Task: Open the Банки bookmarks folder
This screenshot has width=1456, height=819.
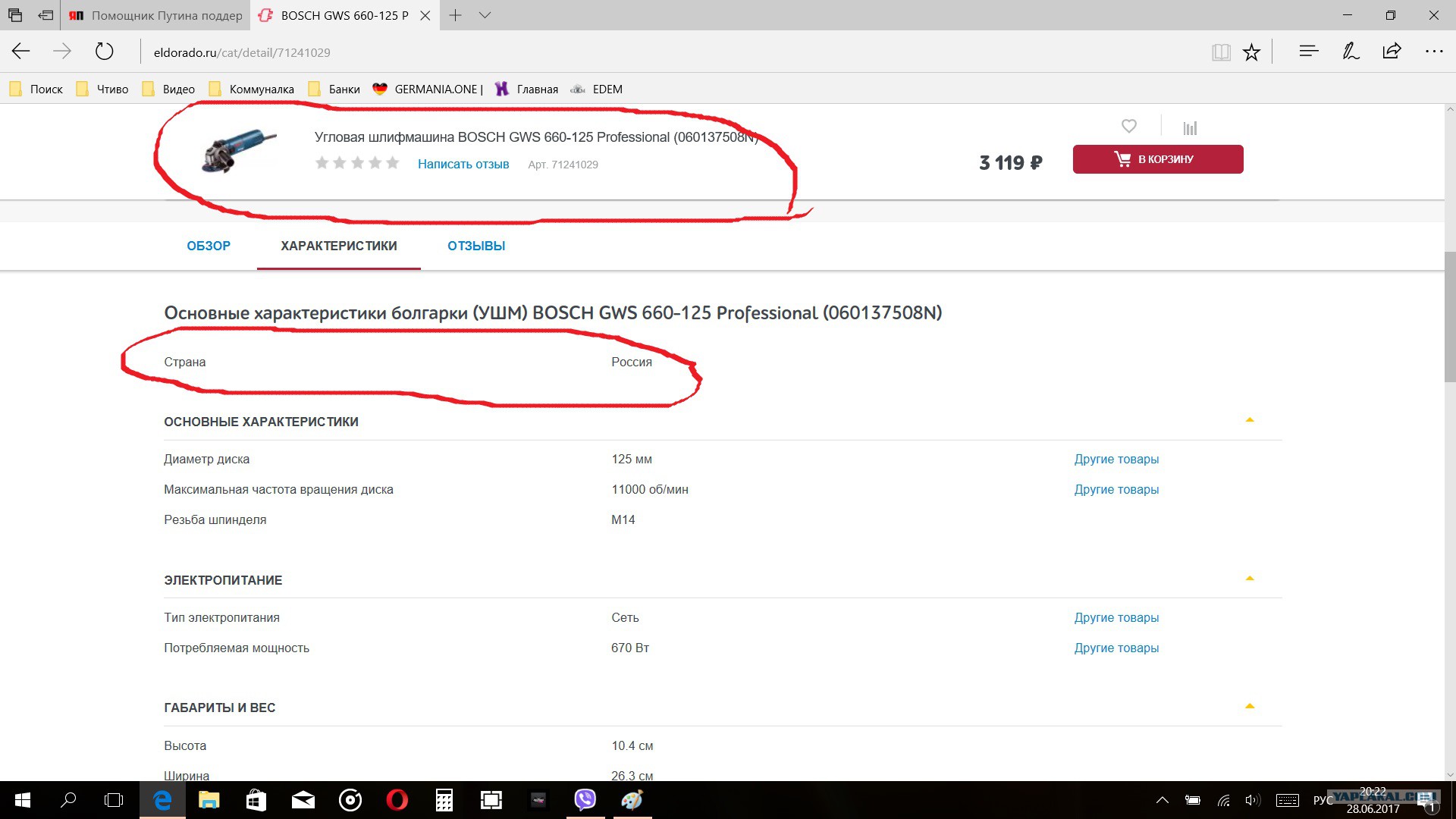Action: point(334,89)
